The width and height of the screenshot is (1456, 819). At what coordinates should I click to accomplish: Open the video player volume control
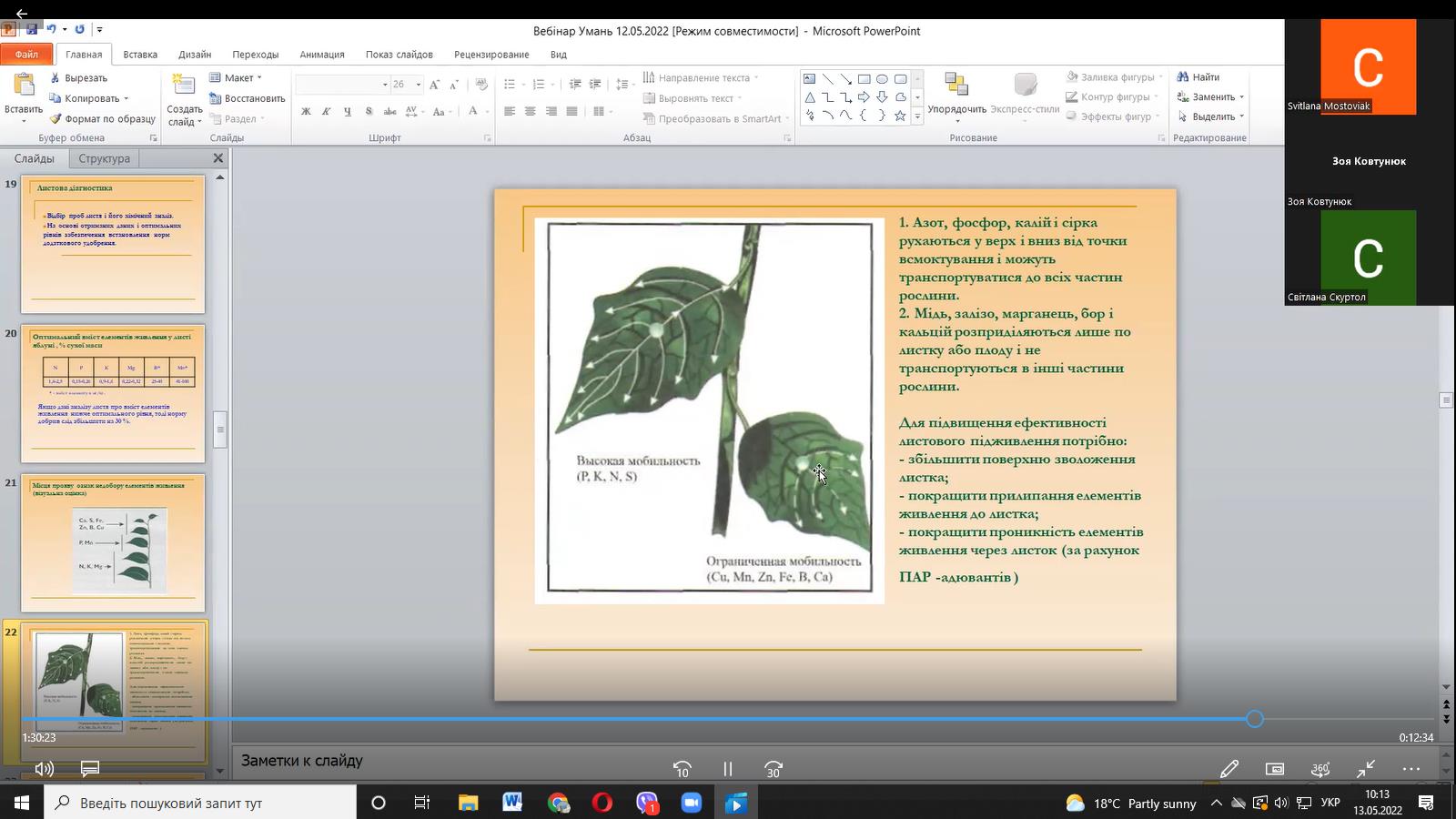pyautogui.click(x=44, y=769)
